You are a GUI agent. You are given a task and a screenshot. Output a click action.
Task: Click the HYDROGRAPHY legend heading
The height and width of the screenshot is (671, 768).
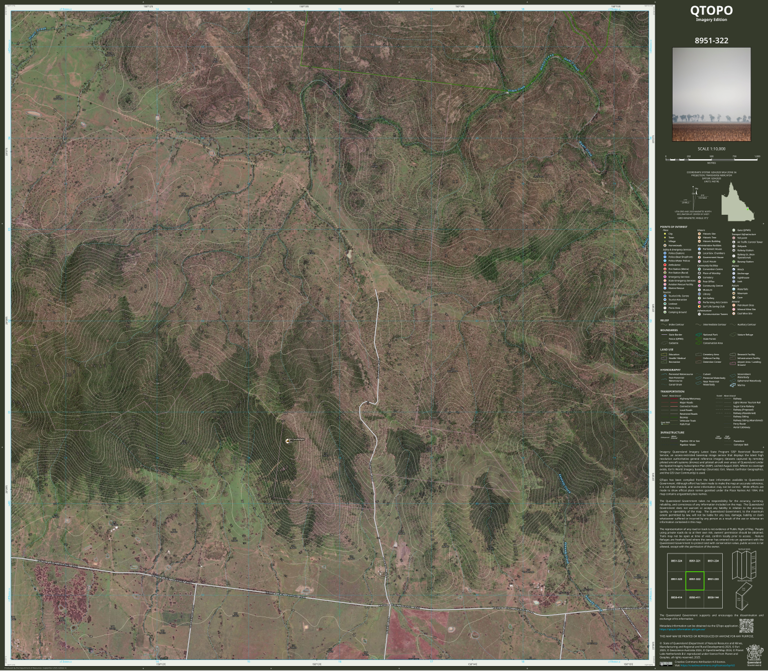click(x=671, y=370)
